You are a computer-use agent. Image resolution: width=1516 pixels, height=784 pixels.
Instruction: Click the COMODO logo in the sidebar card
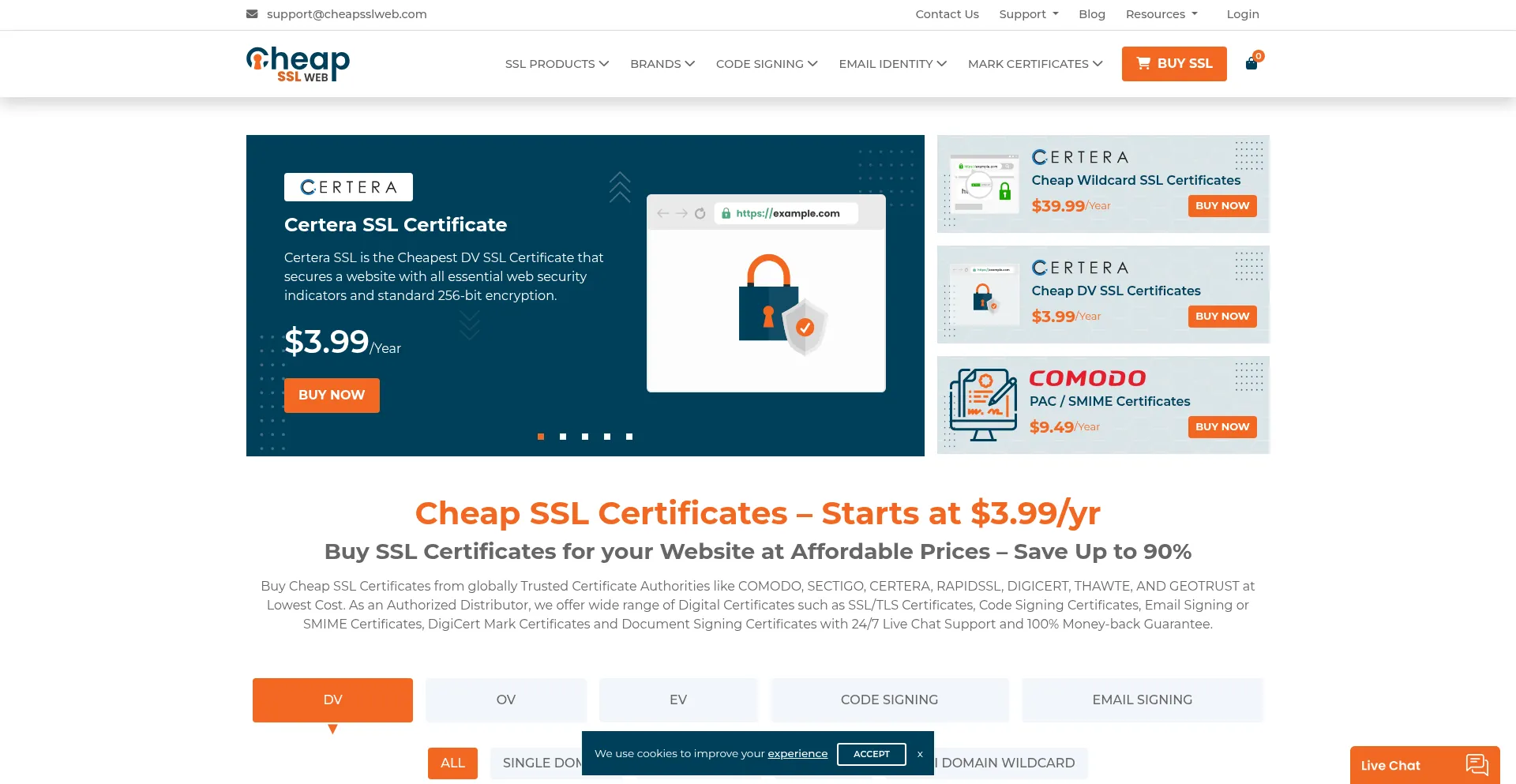[x=1087, y=378]
